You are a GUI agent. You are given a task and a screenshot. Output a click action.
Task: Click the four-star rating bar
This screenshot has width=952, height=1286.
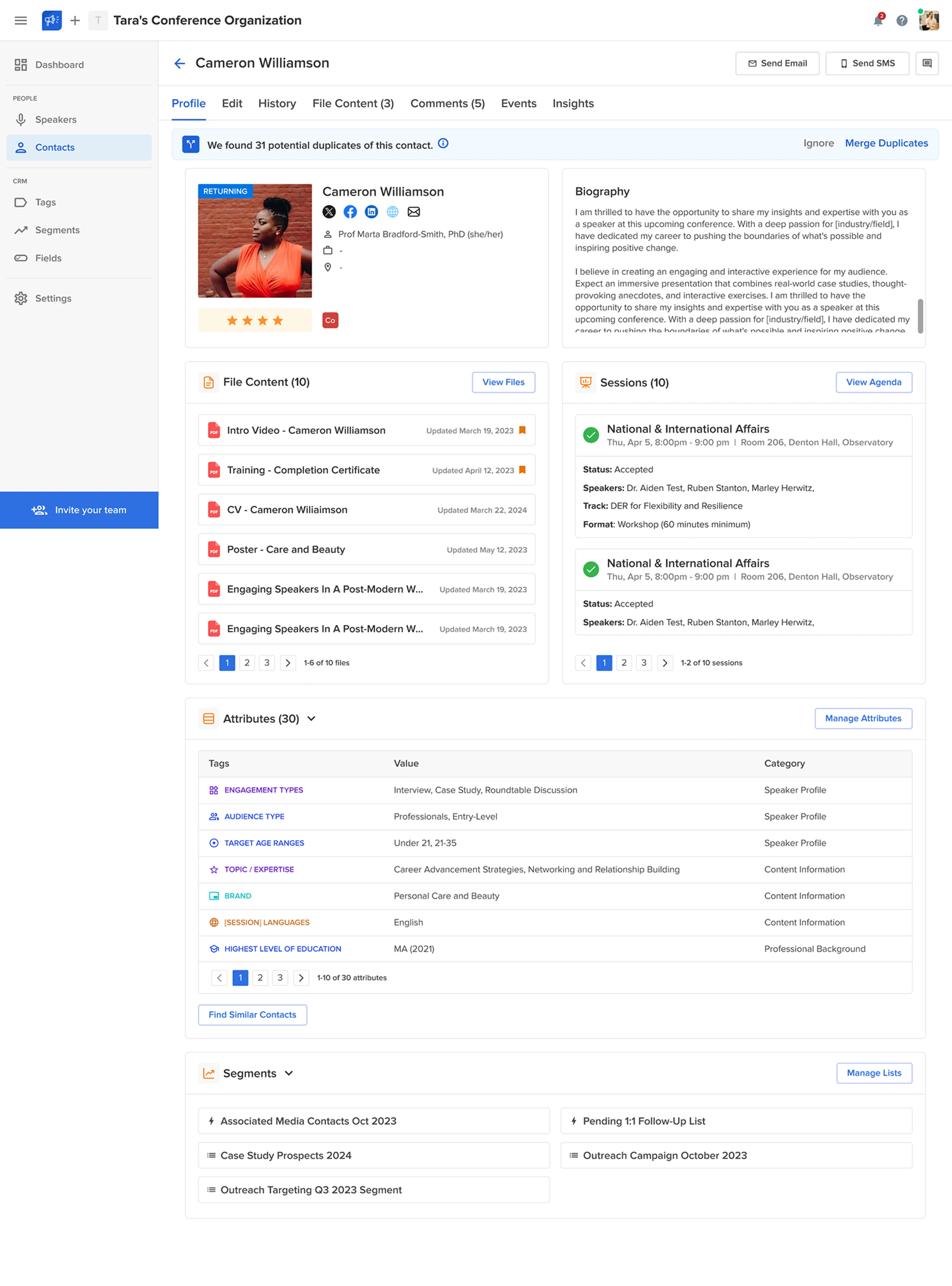coord(255,321)
